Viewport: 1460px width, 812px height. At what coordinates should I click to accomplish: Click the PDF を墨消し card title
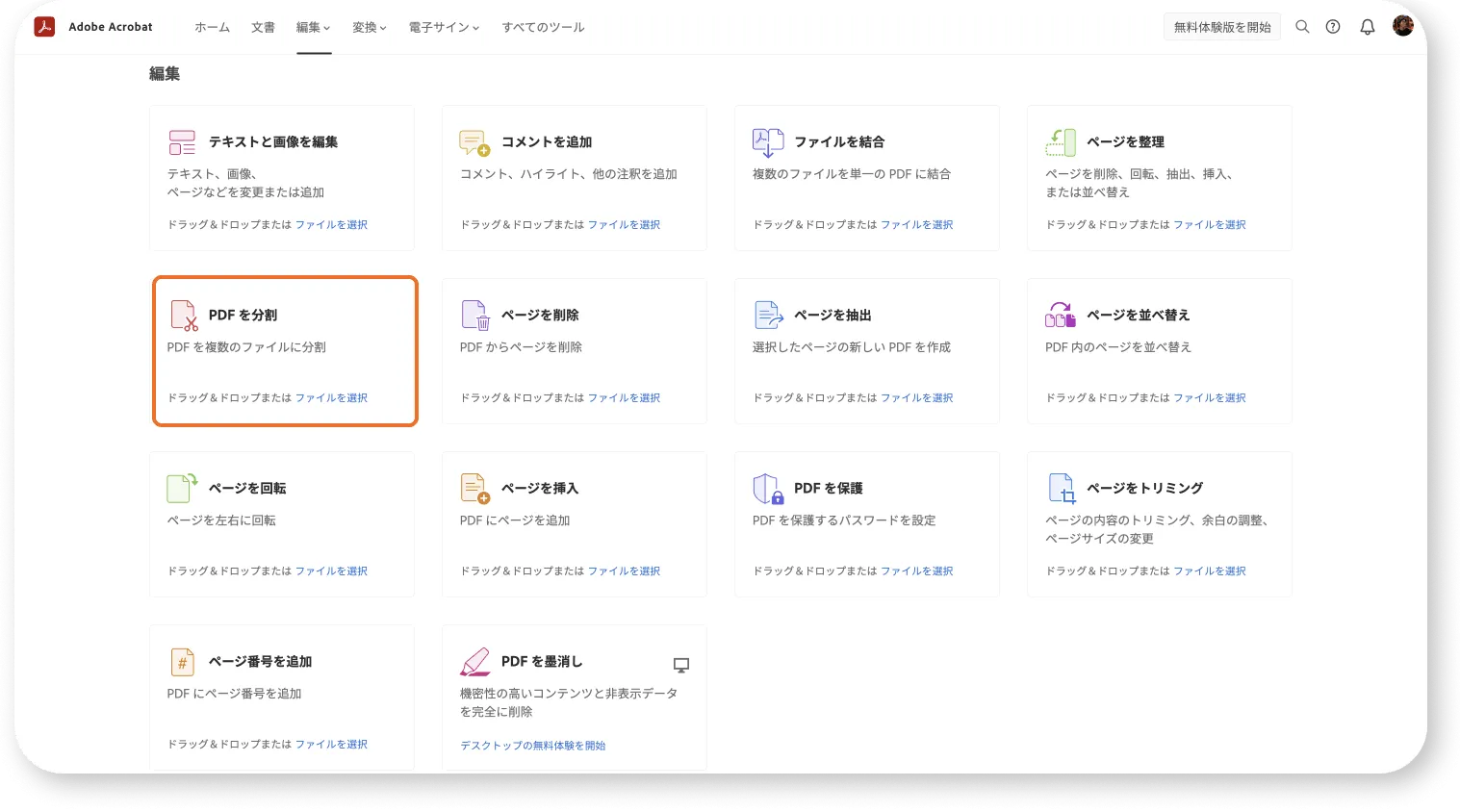click(542, 661)
